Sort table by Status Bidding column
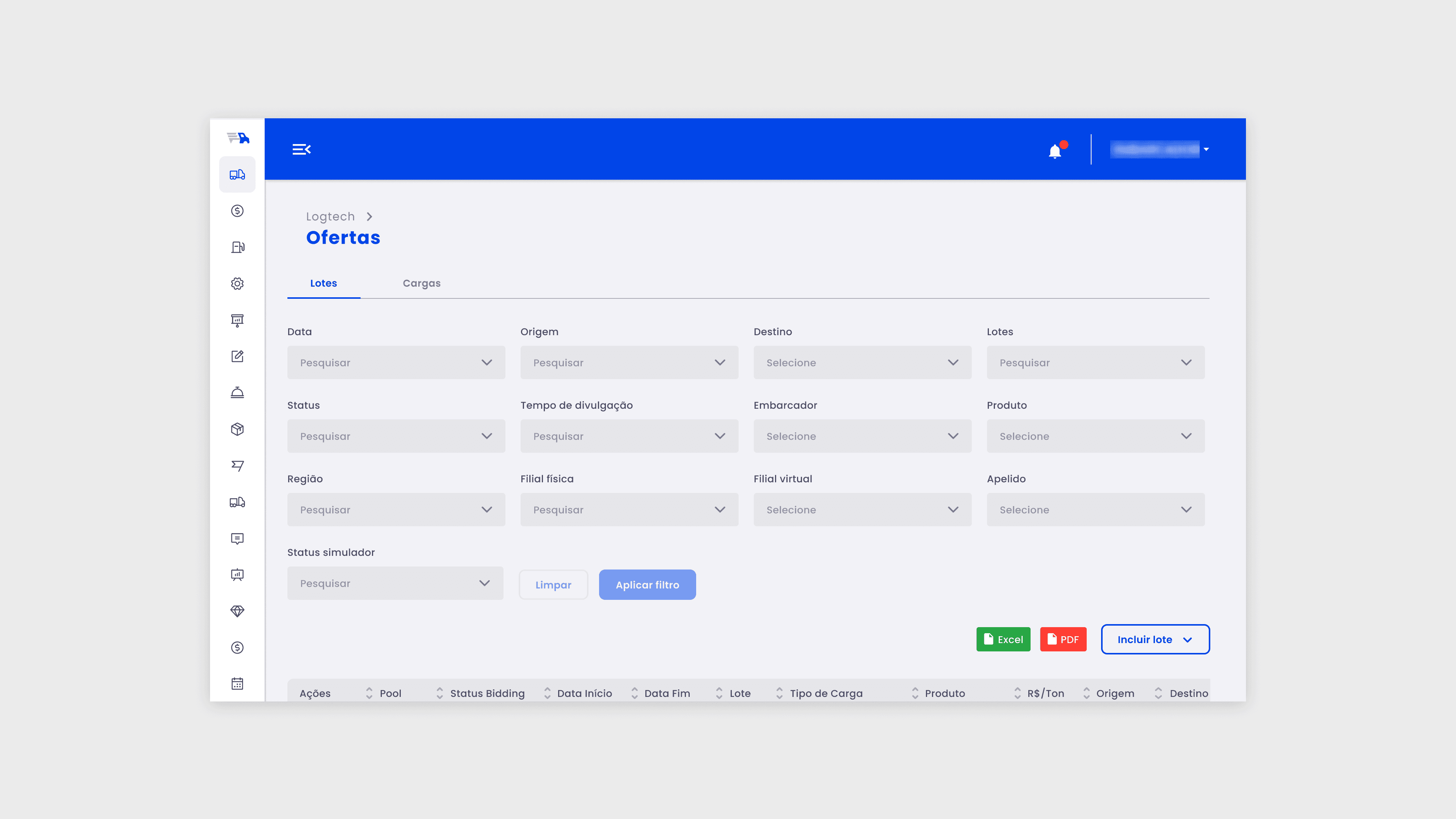Screen dimensions: 1456x819 [486, 693]
